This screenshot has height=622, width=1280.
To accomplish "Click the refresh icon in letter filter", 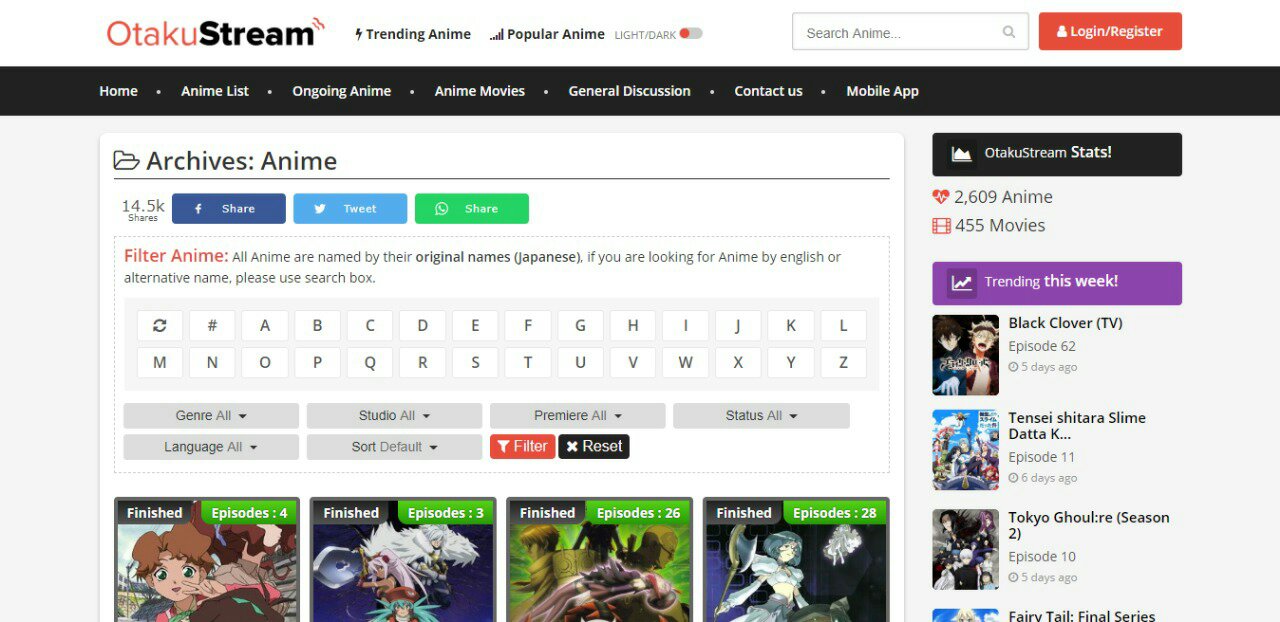I will tap(159, 325).
